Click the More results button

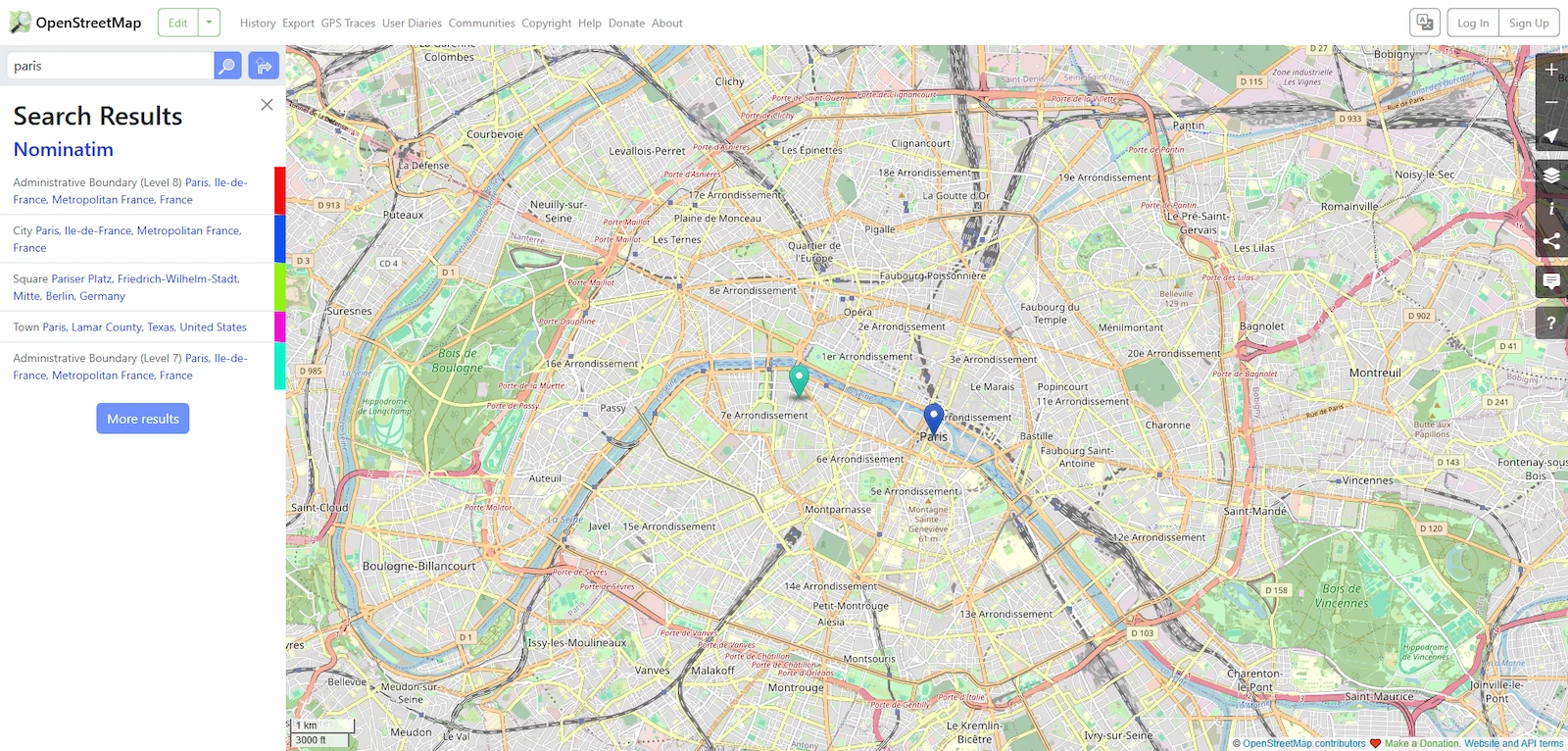[143, 419]
